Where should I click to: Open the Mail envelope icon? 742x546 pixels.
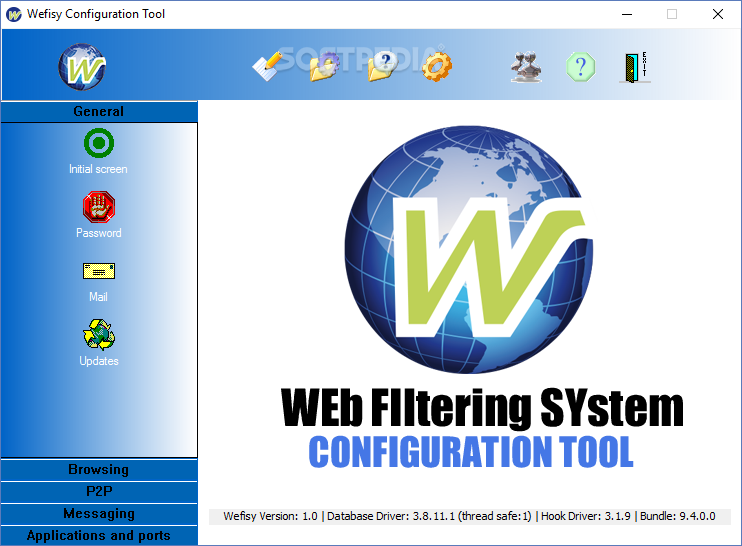point(99,271)
